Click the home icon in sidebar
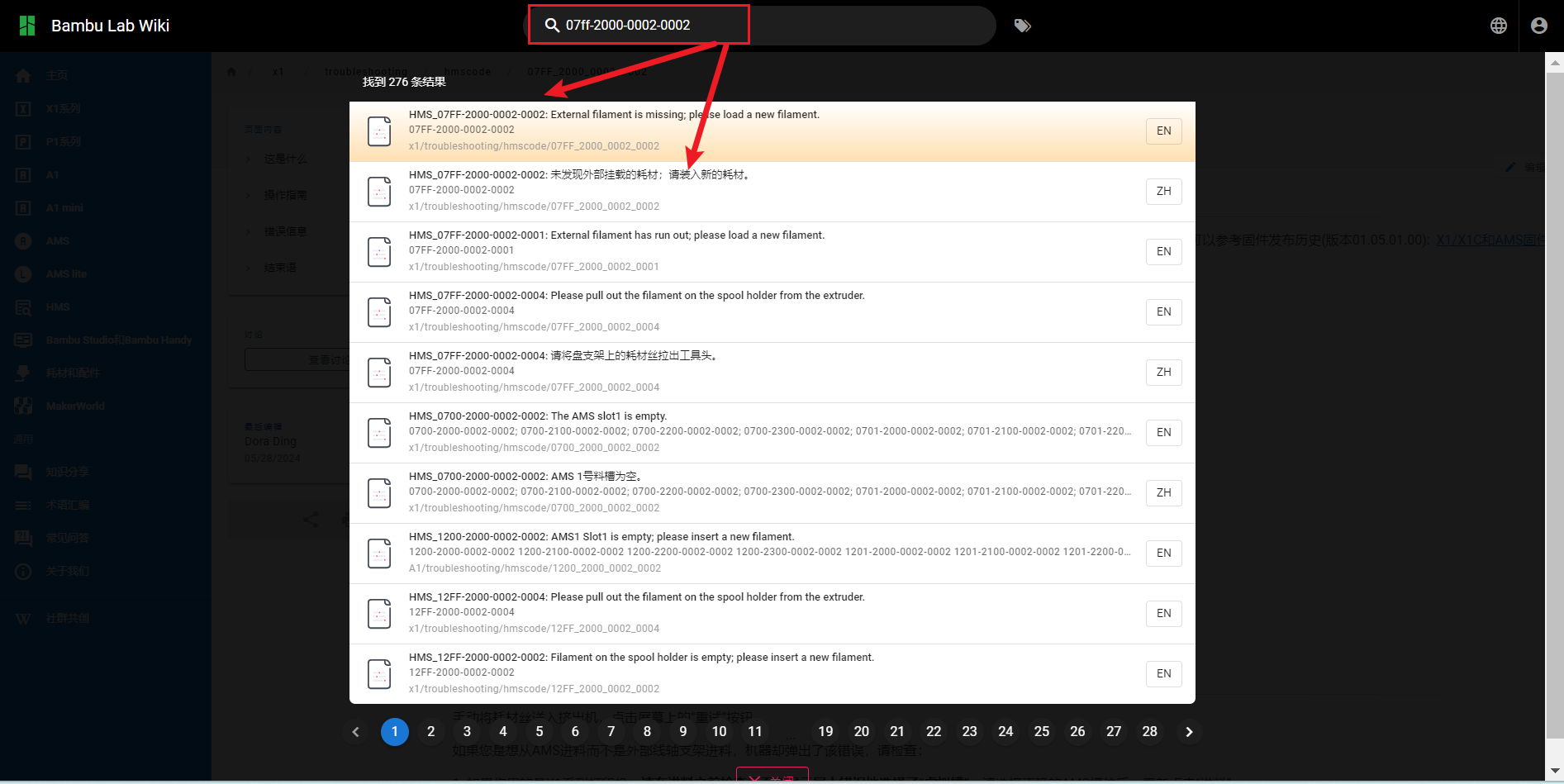 23,76
